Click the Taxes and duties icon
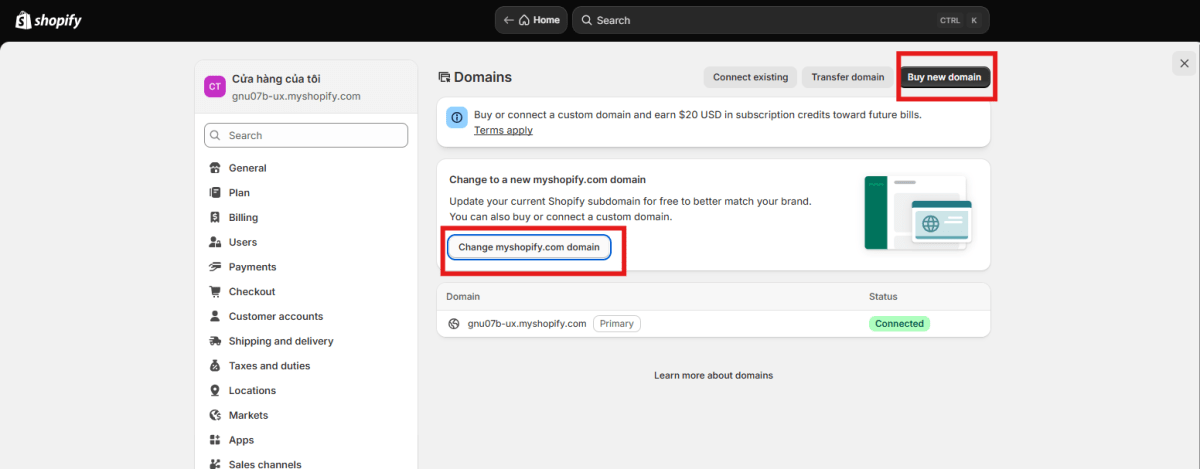The height and width of the screenshot is (469, 1200). pos(215,366)
